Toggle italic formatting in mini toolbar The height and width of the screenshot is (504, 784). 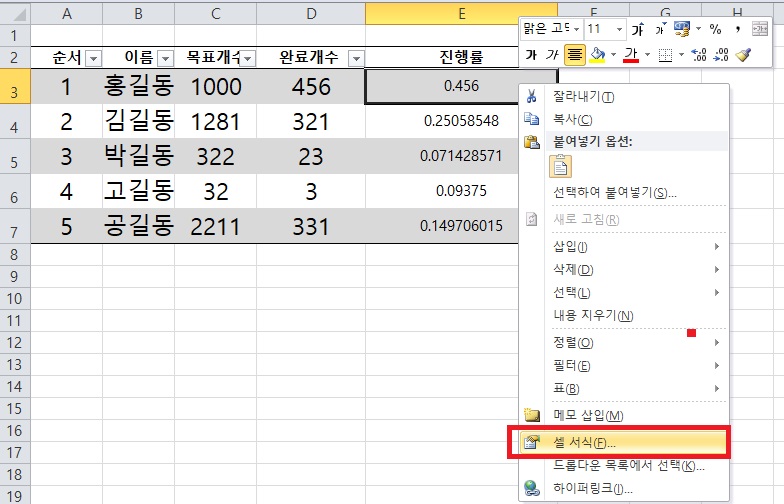pos(552,54)
